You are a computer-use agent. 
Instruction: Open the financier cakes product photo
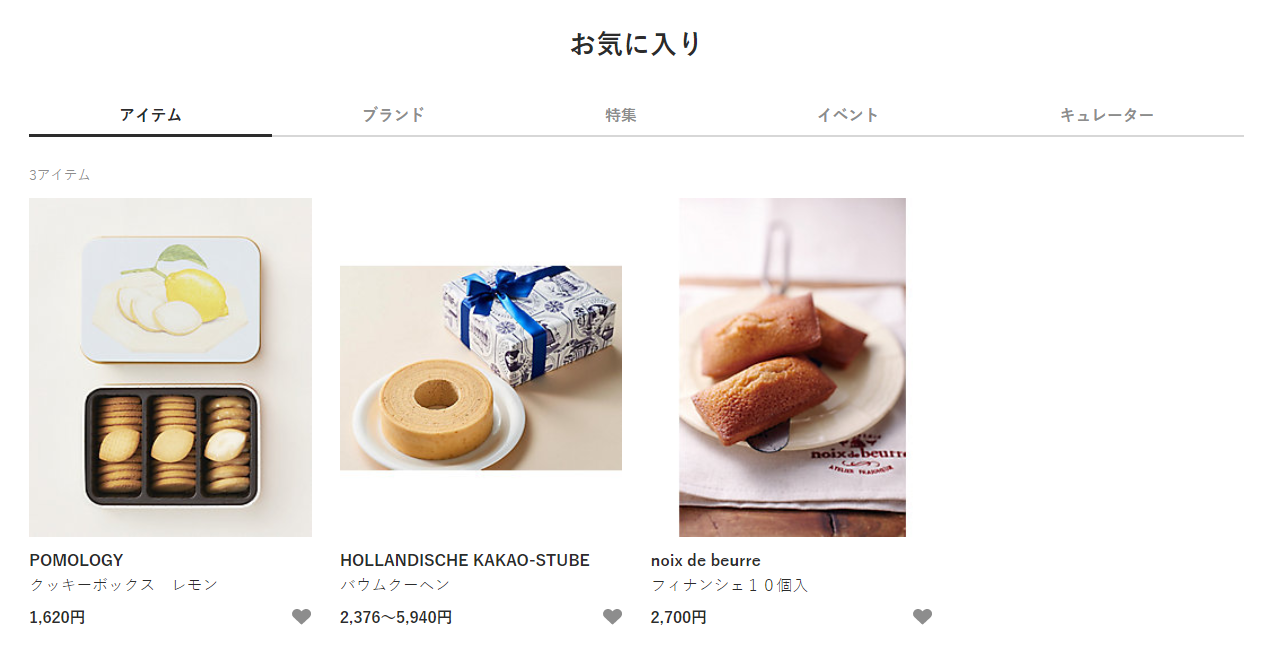(x=792, y=367)
